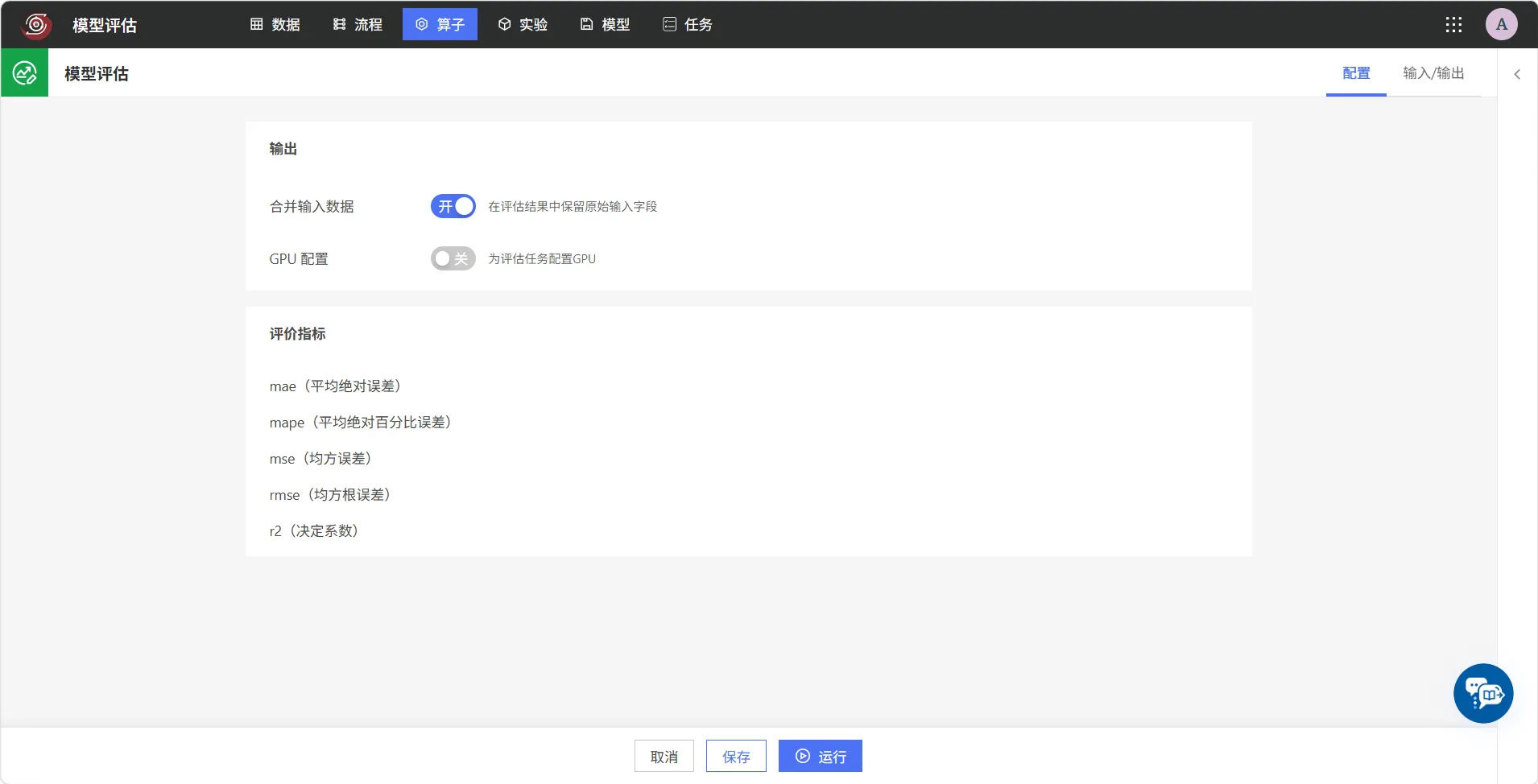Select the mse（均方误差） metric text
This screenshot has width=1538, height=784.
[x=321, y=459]
